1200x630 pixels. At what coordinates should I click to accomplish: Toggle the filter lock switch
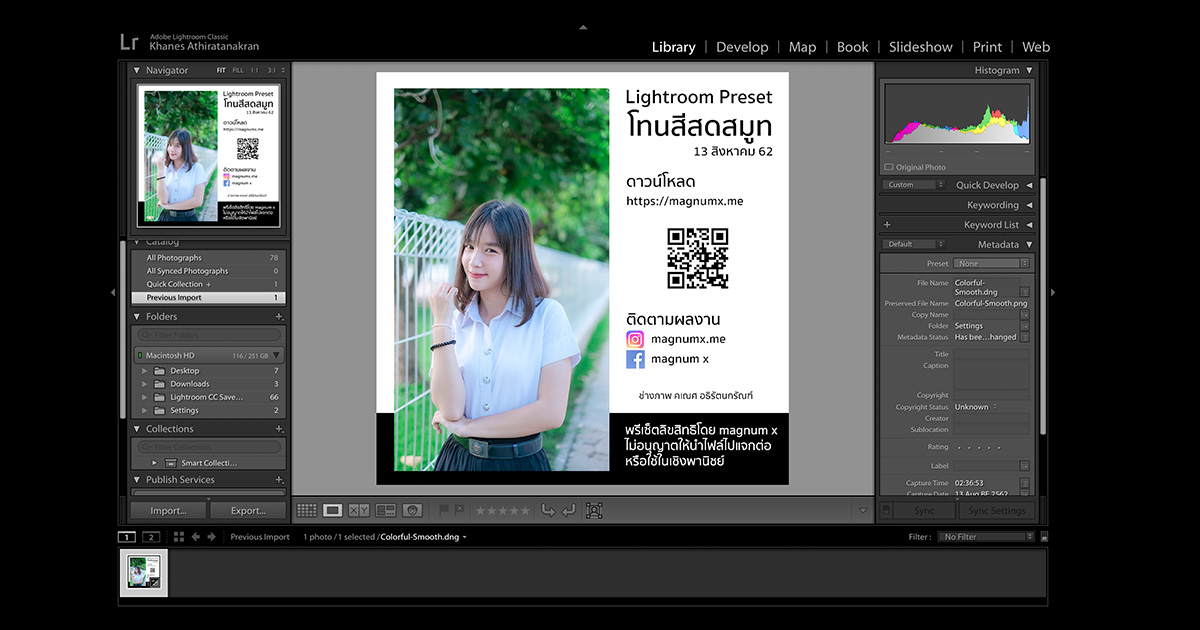pos(1044,537)
